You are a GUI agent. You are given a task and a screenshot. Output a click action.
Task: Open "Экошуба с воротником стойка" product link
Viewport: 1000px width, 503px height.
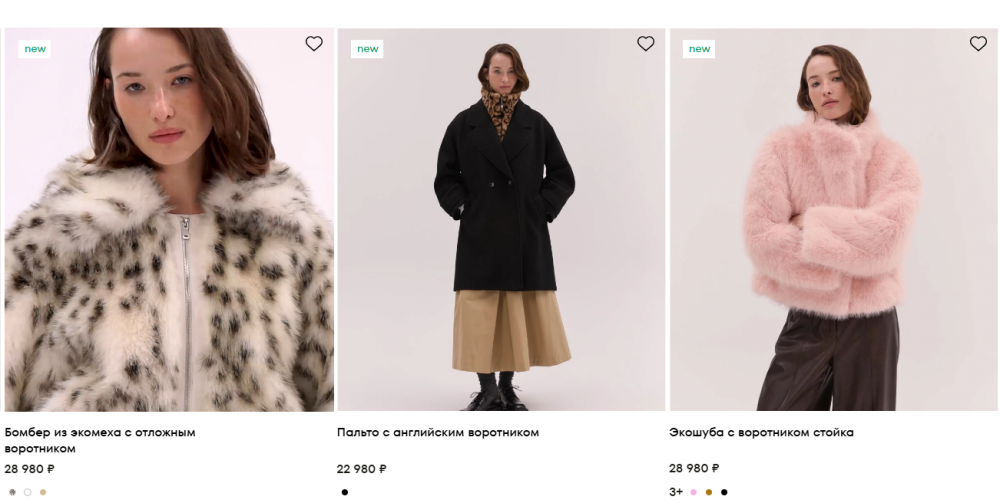761,432
